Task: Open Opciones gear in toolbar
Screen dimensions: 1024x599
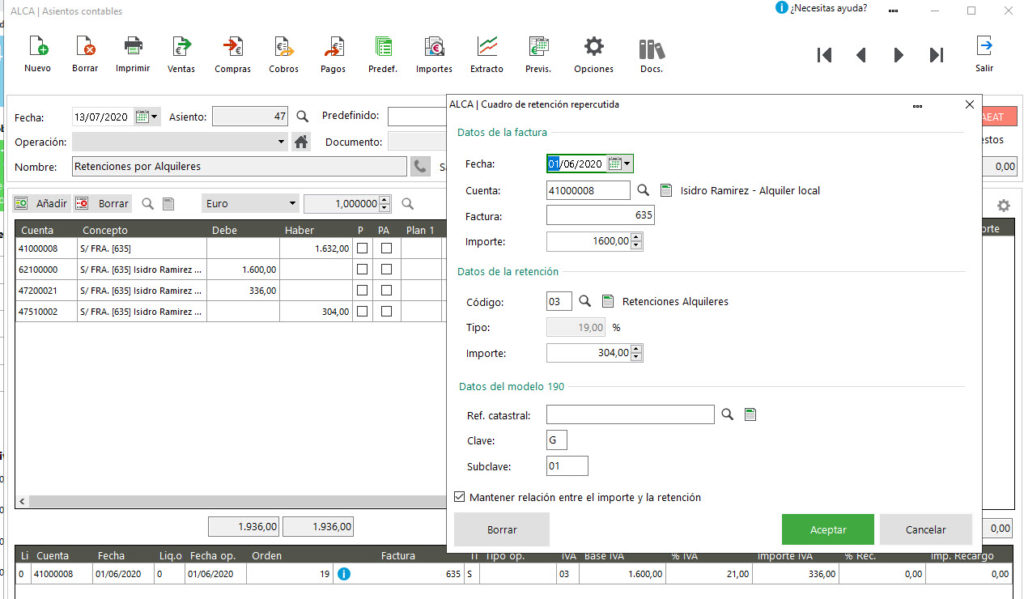Action: pyautogui.click(x=594, y=54)
